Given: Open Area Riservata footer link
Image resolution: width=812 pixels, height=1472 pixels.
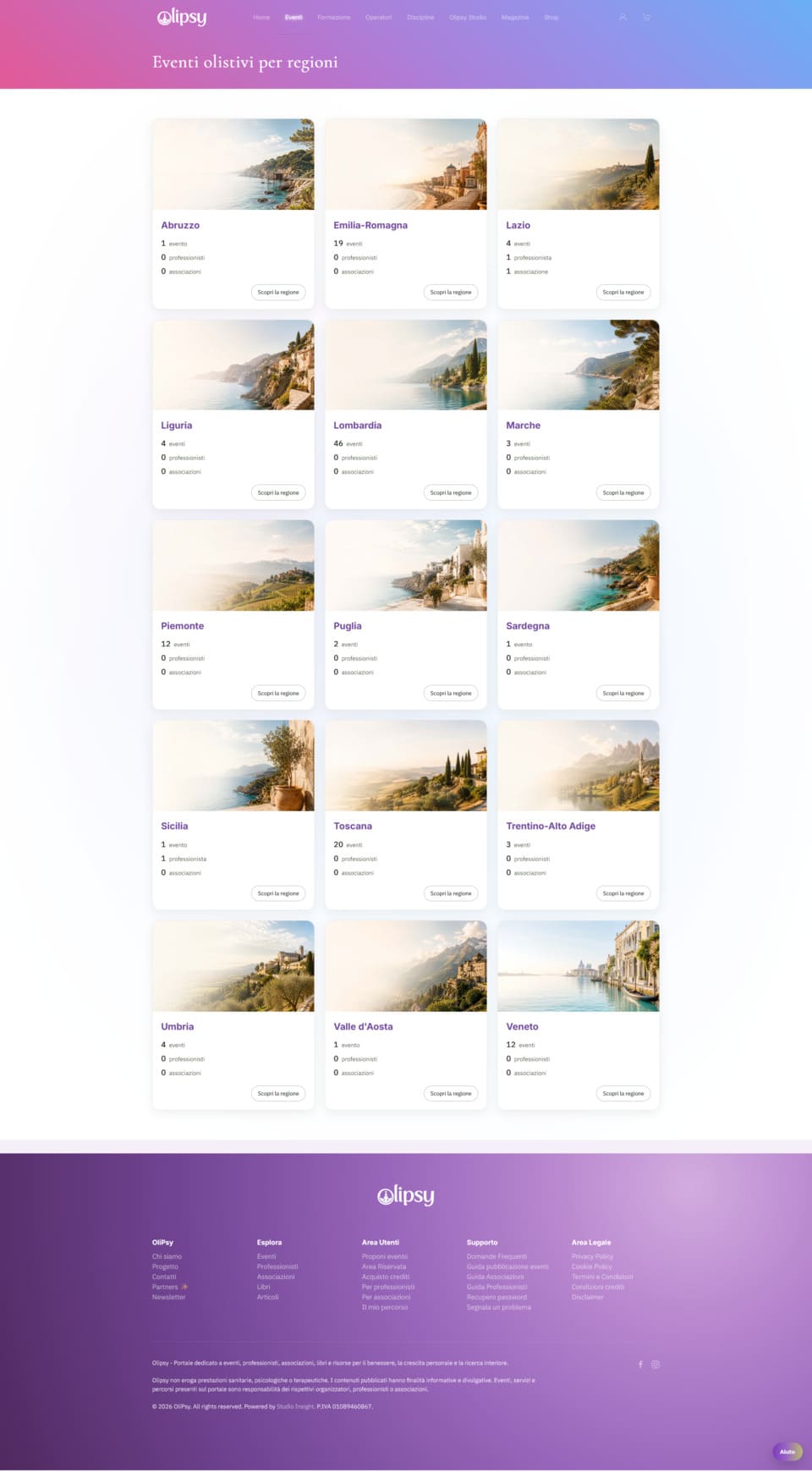Looking at the screenshot, I should click(384, 1266).
